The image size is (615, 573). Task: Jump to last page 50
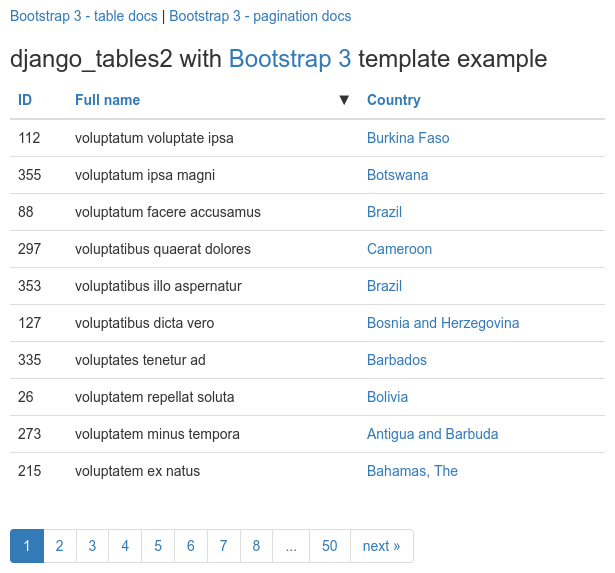click(330, 546)
